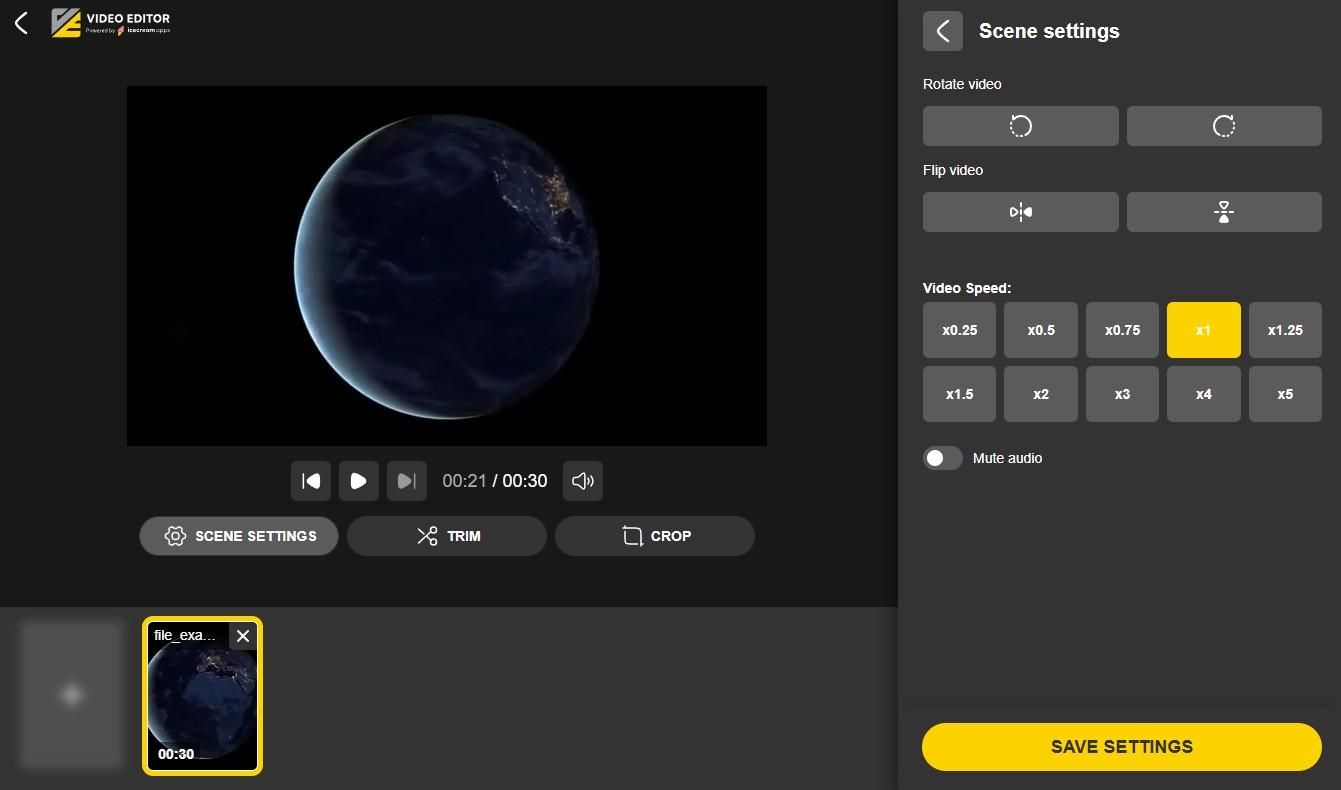Click the Earth video preview
This screenshot has width=1341, height=790.
tap(447, 266)
